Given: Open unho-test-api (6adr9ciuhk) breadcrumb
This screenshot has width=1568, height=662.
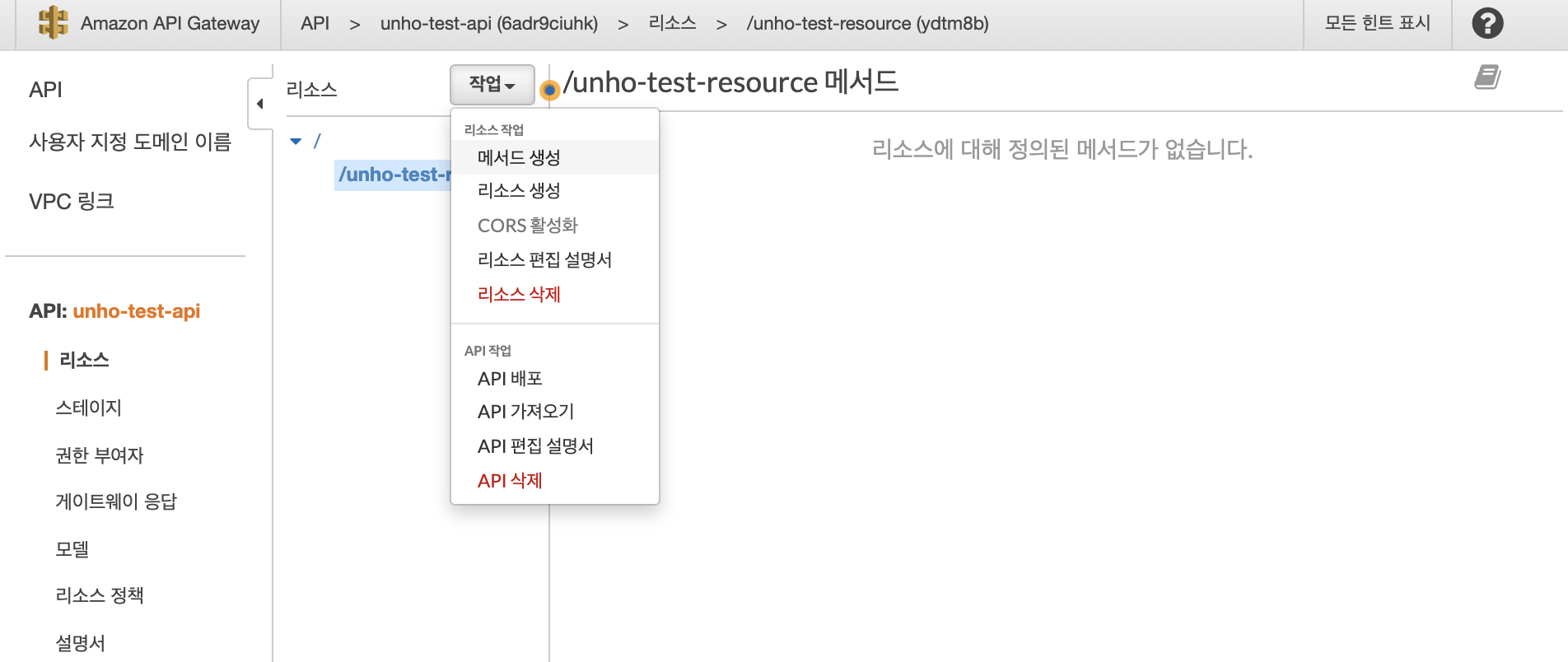Looking at the screenshot, I should pos(489,23).
